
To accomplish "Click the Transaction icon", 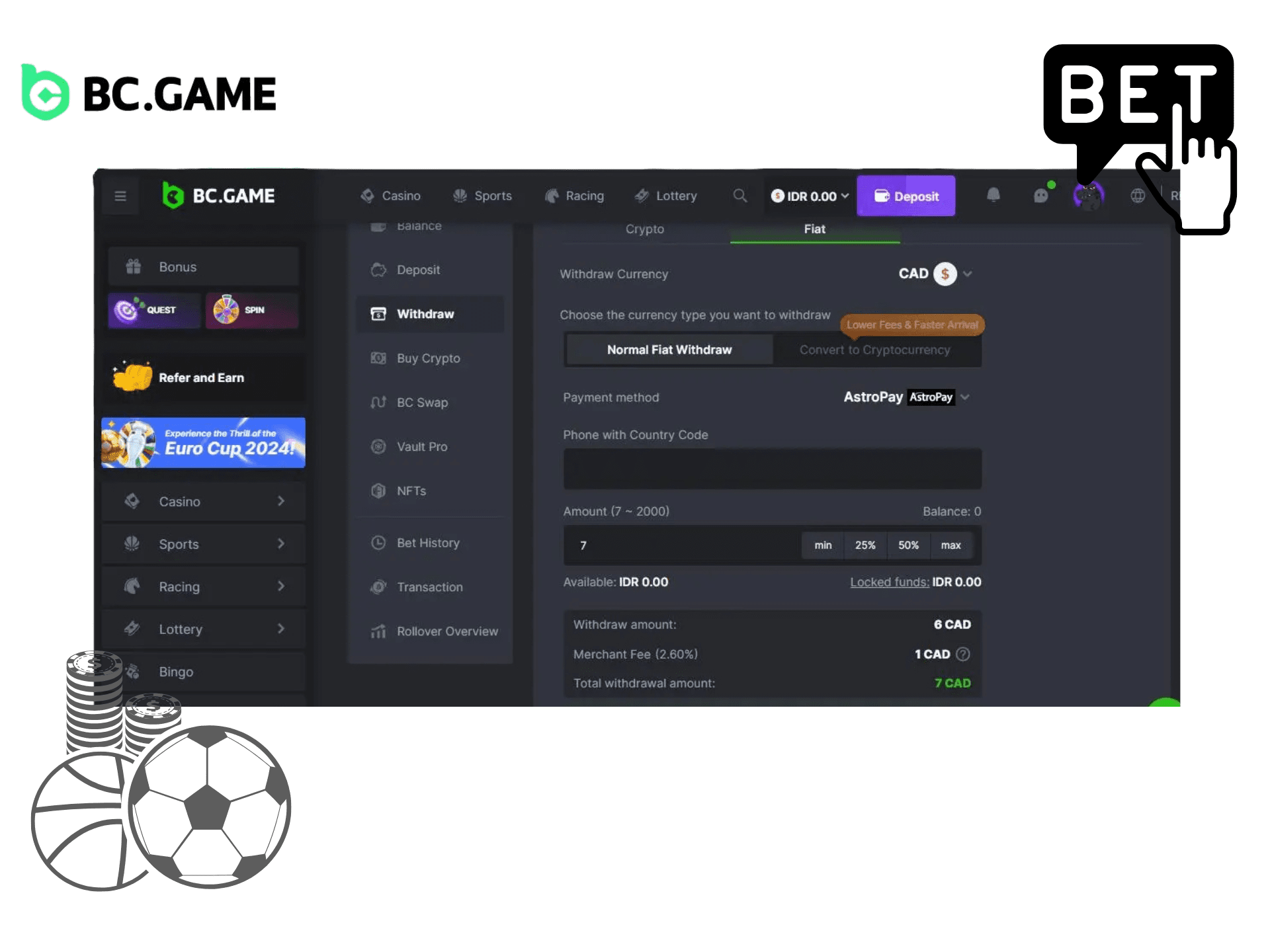I will (x=378, y=587).
